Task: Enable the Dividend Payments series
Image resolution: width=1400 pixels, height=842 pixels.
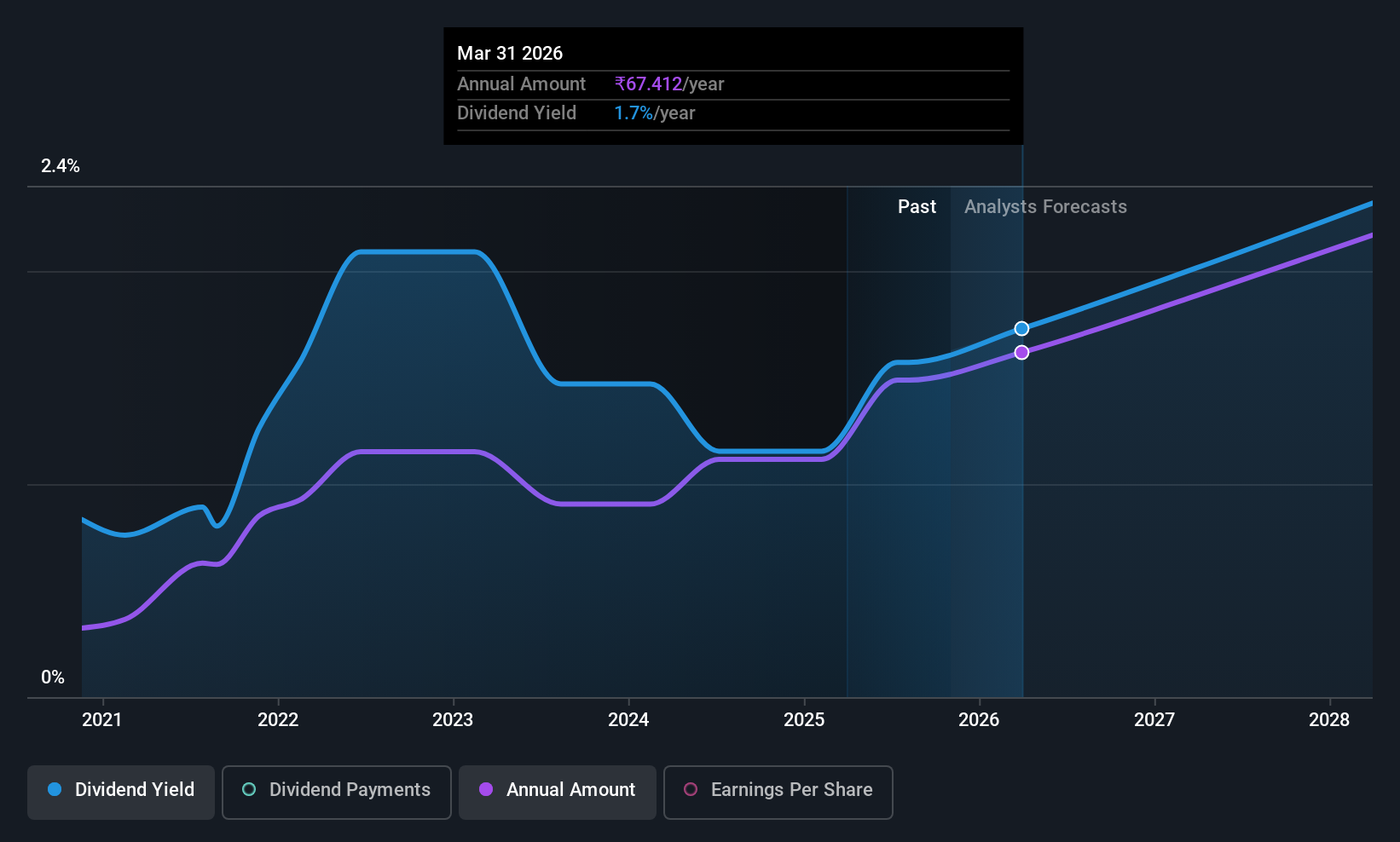Action: 337,792
